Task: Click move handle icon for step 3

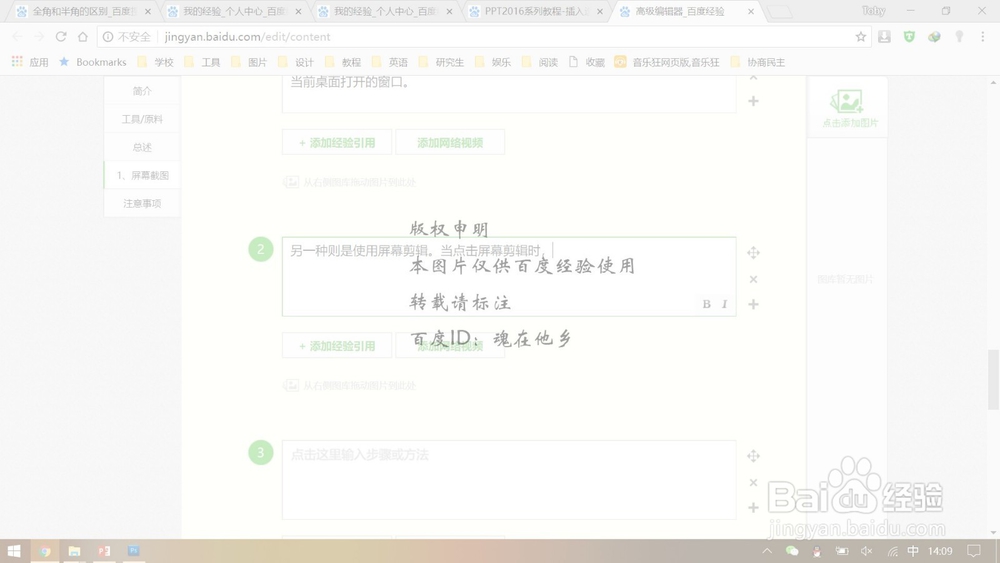Action: (753, 456)
